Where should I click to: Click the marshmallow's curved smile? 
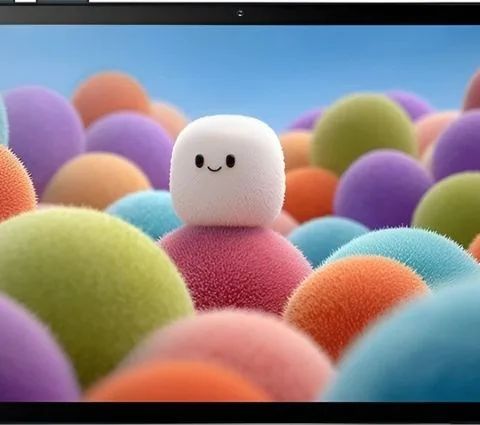click(214, 168)
